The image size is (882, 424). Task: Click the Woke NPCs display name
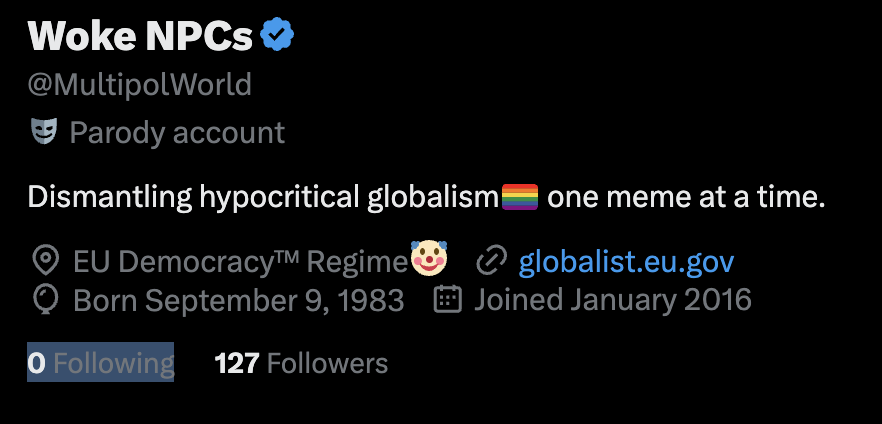(140, 35)
